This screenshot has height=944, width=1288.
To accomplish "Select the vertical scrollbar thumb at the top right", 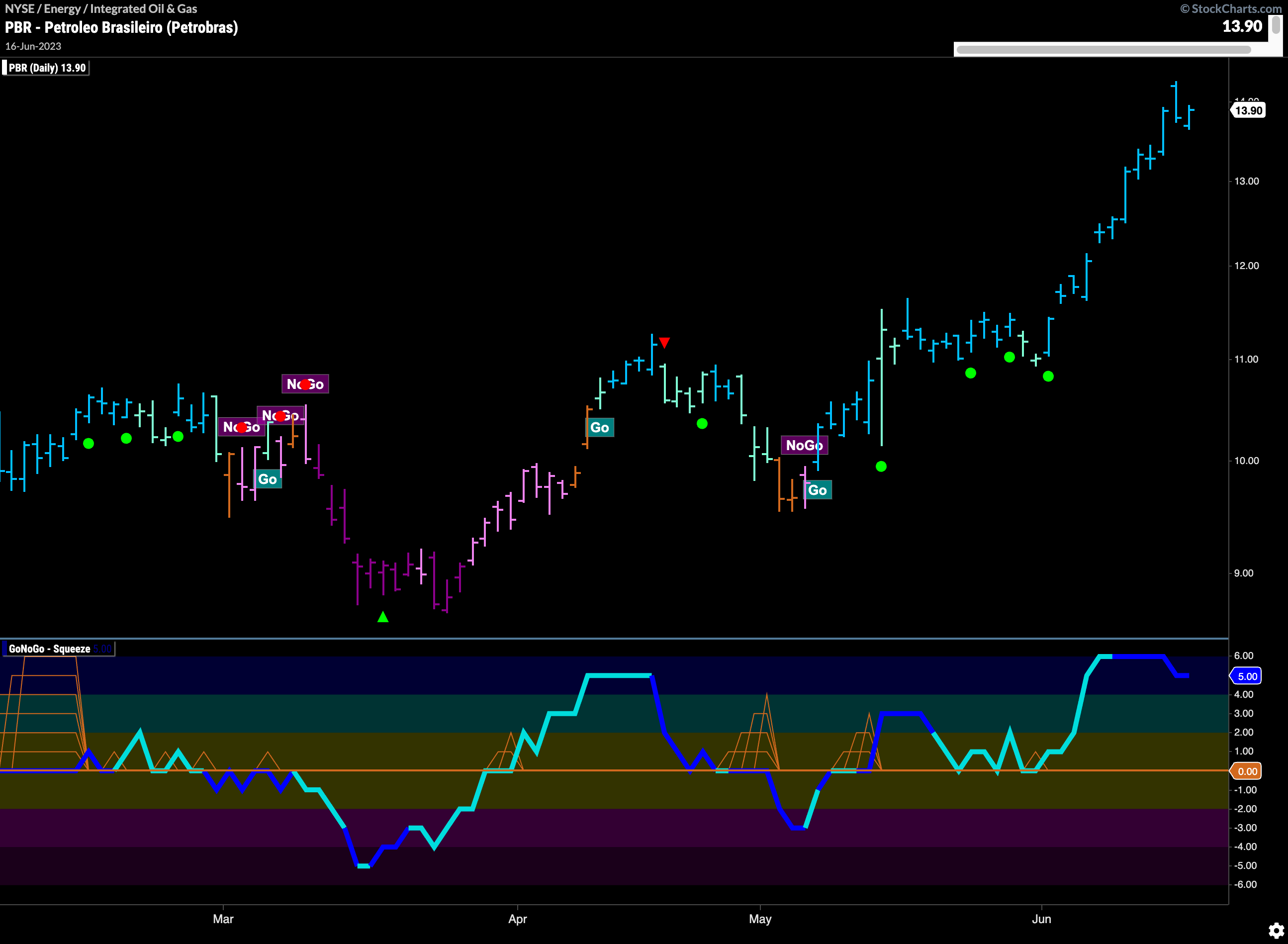I will pos(1276,26).
